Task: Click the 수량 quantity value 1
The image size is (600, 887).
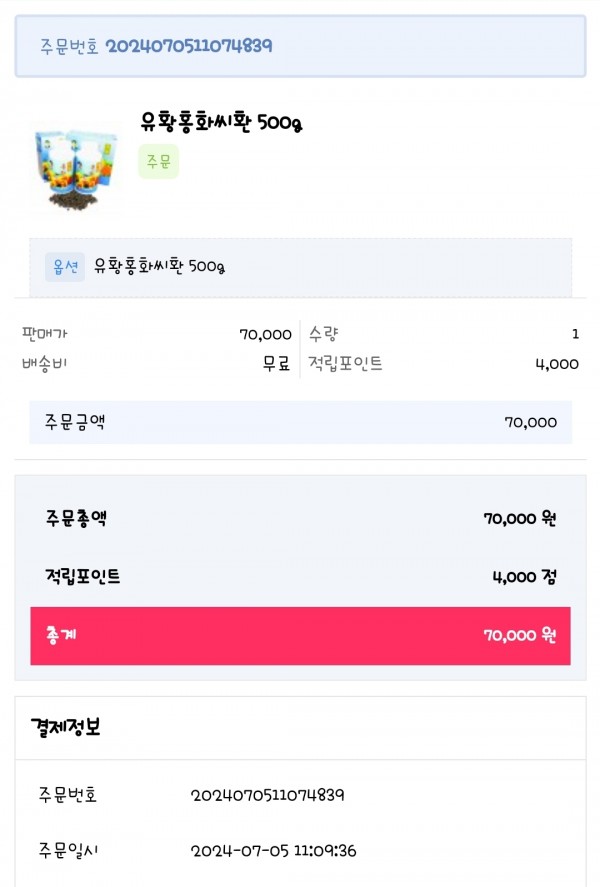Action: tap(575, 334)
